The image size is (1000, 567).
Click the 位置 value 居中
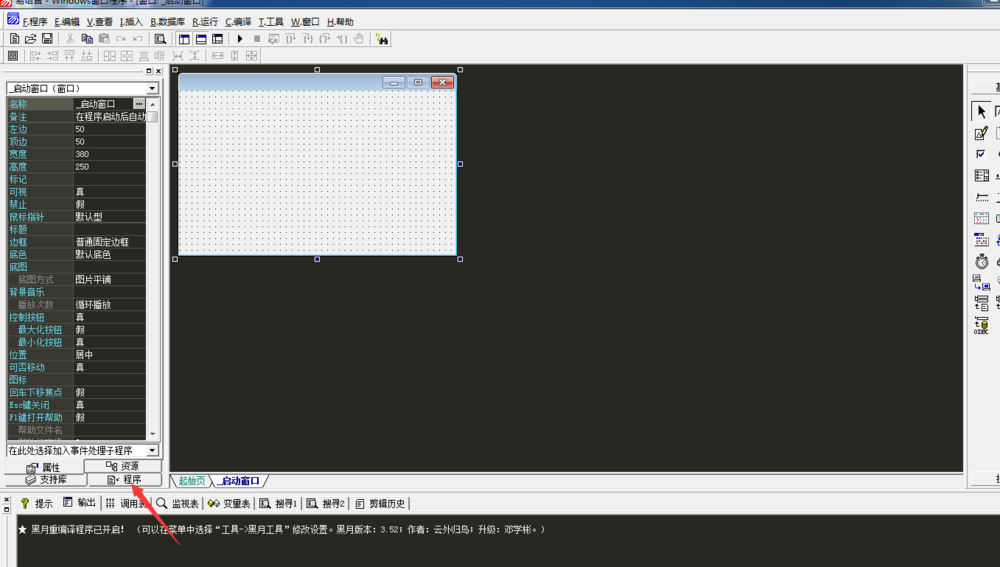(110, 355)
